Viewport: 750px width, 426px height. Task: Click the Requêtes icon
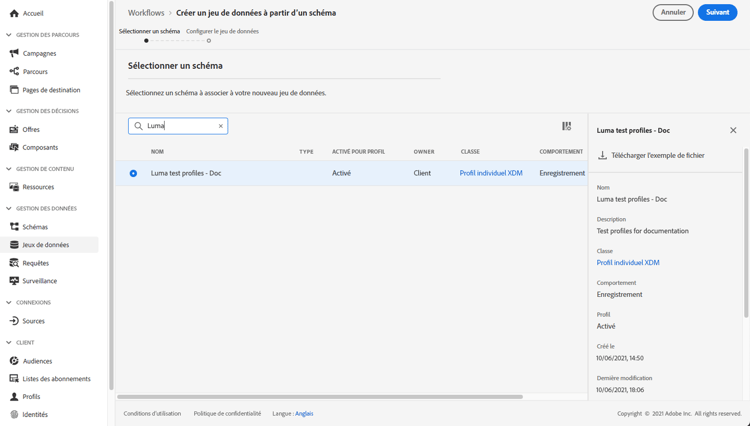(x=14, y=263)
